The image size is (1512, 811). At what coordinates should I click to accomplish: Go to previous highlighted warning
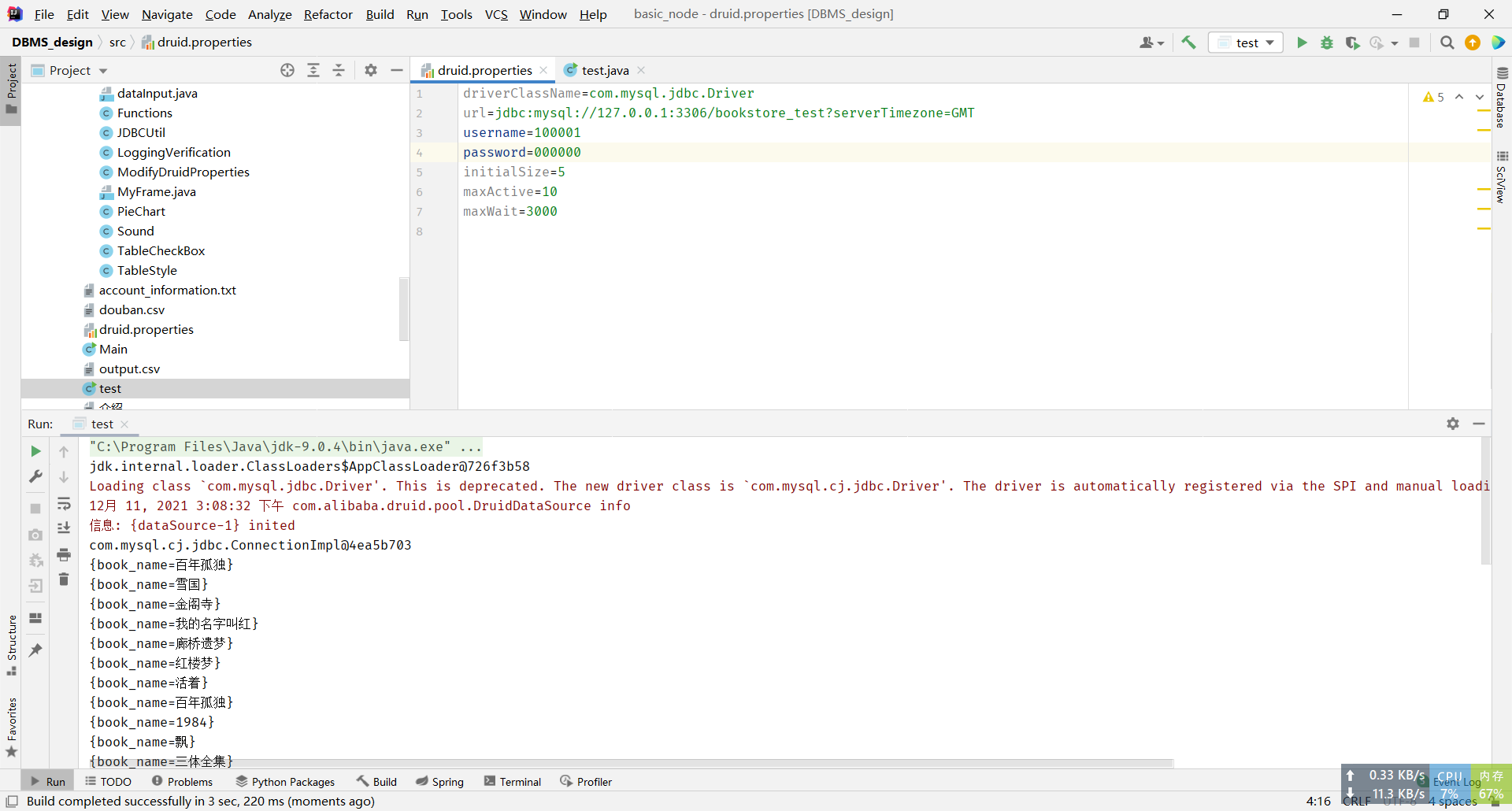tap(1459, 97)
